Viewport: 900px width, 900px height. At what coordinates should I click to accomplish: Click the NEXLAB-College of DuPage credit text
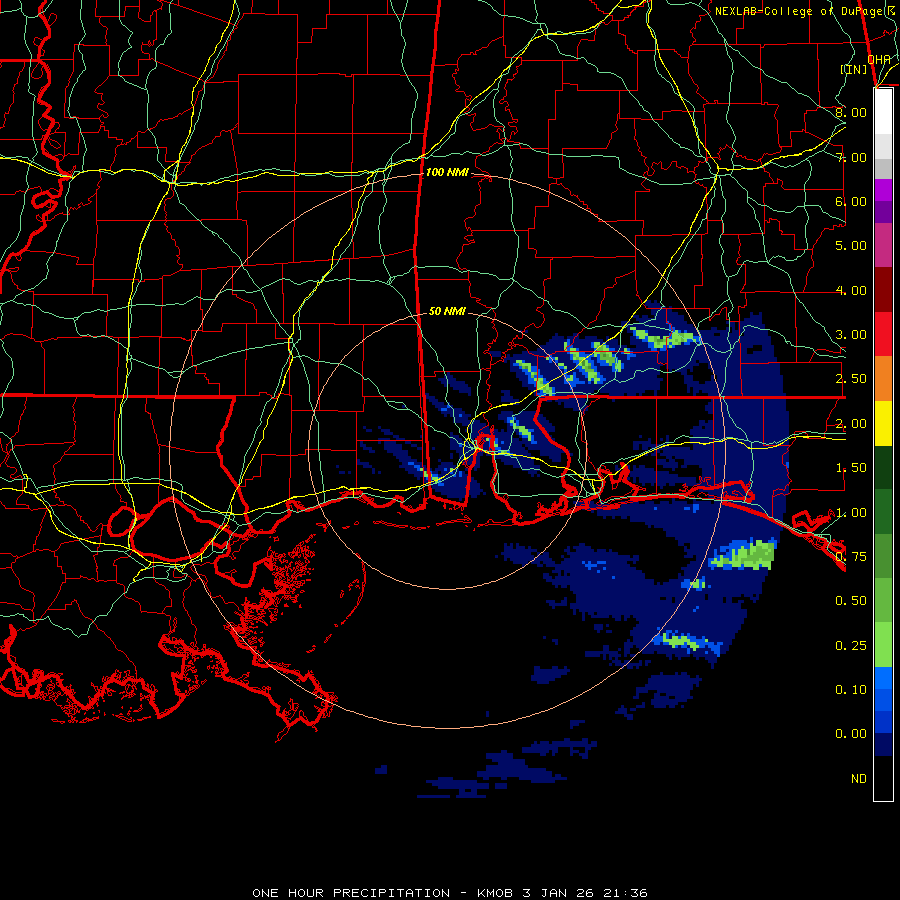[804, 11]
